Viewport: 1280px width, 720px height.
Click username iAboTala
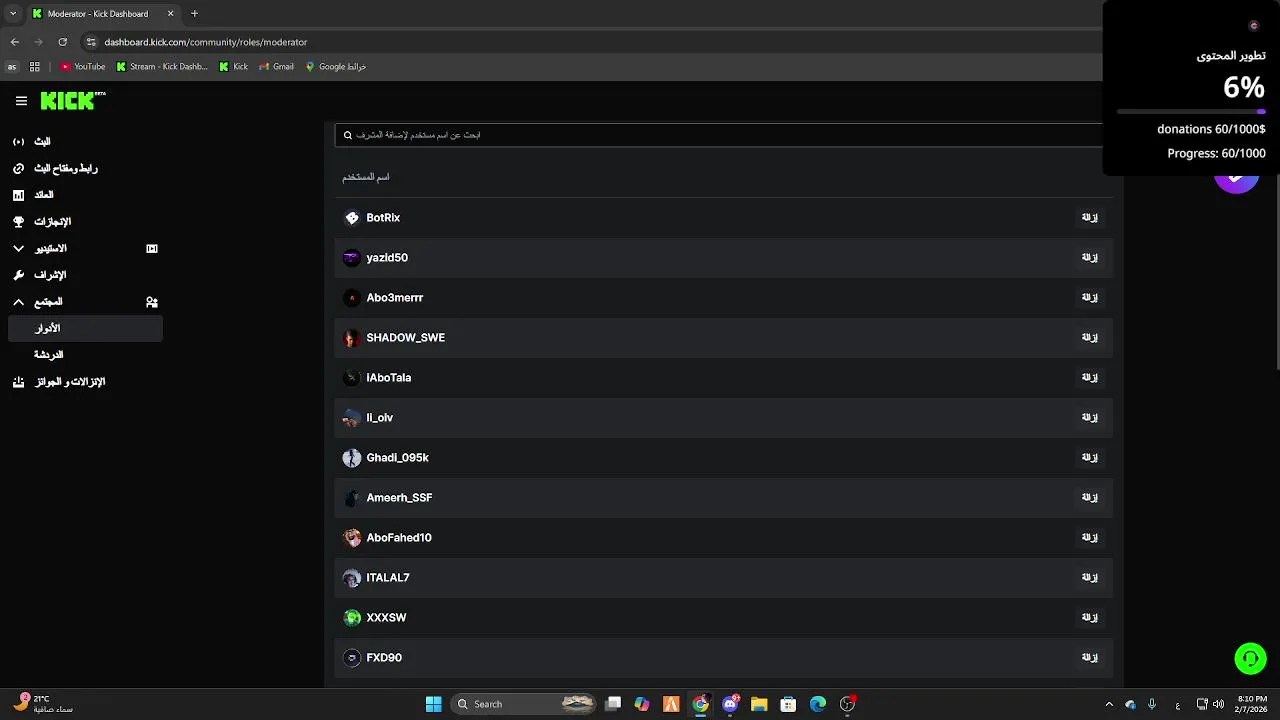[x=389, y=377]
